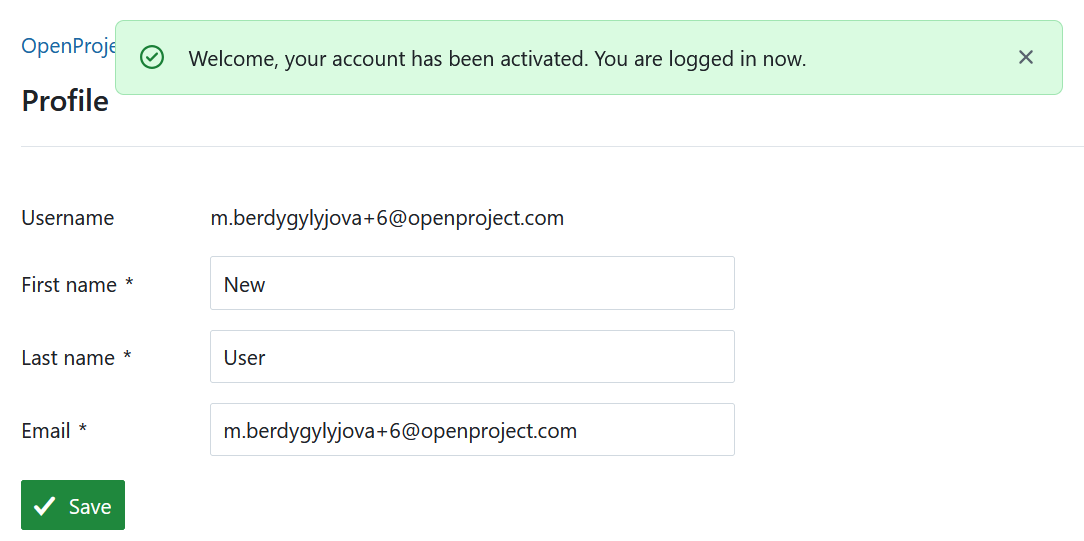Viewport: 1084px width, 541px height.
Task: Click the required asterisk beside First name
Action: click(128, 285)
